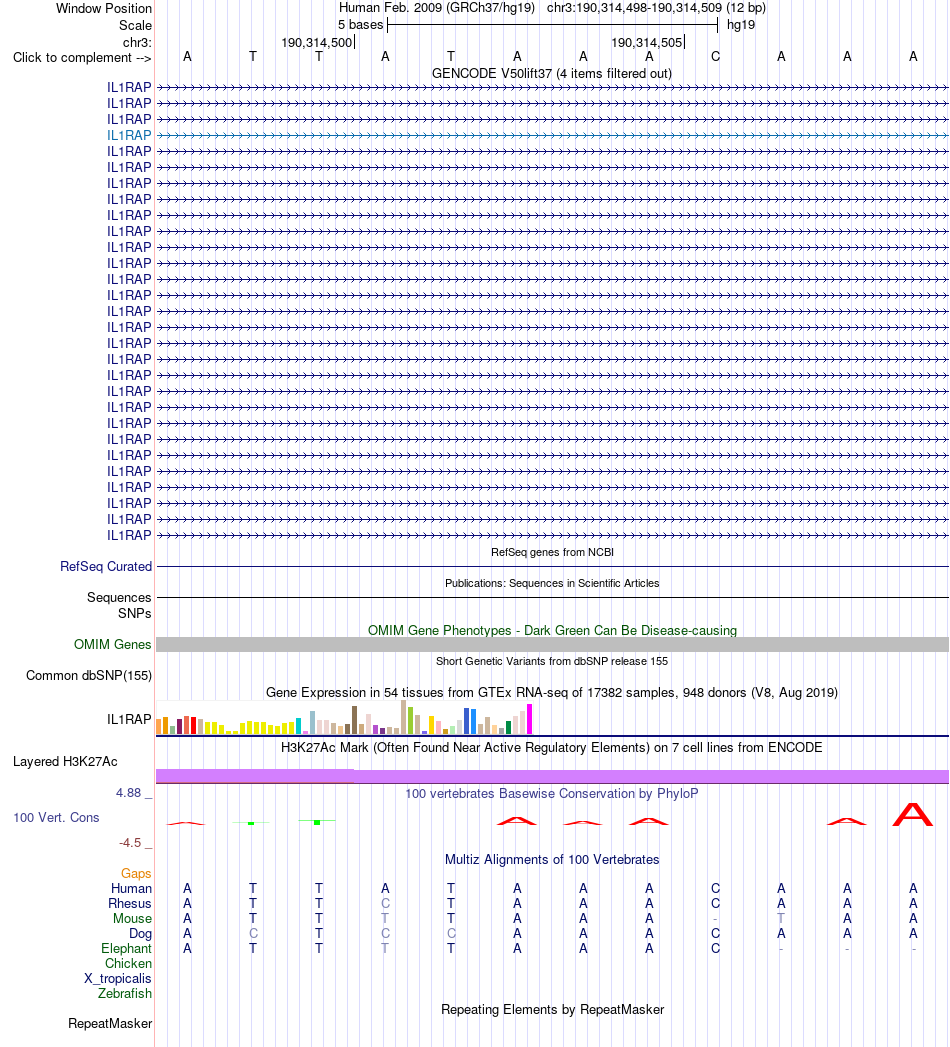The image size is (950, 1047).
Task: Select the Zebrafish alignment row label
Action: tap(125, 994)
